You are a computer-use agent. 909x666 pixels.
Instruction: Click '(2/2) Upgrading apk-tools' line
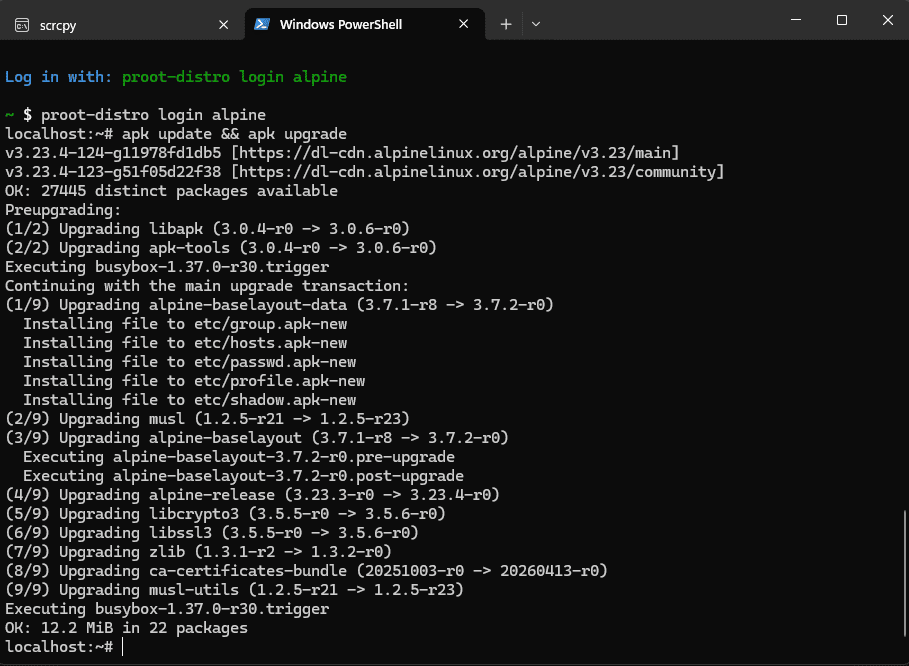coord(221,248)
